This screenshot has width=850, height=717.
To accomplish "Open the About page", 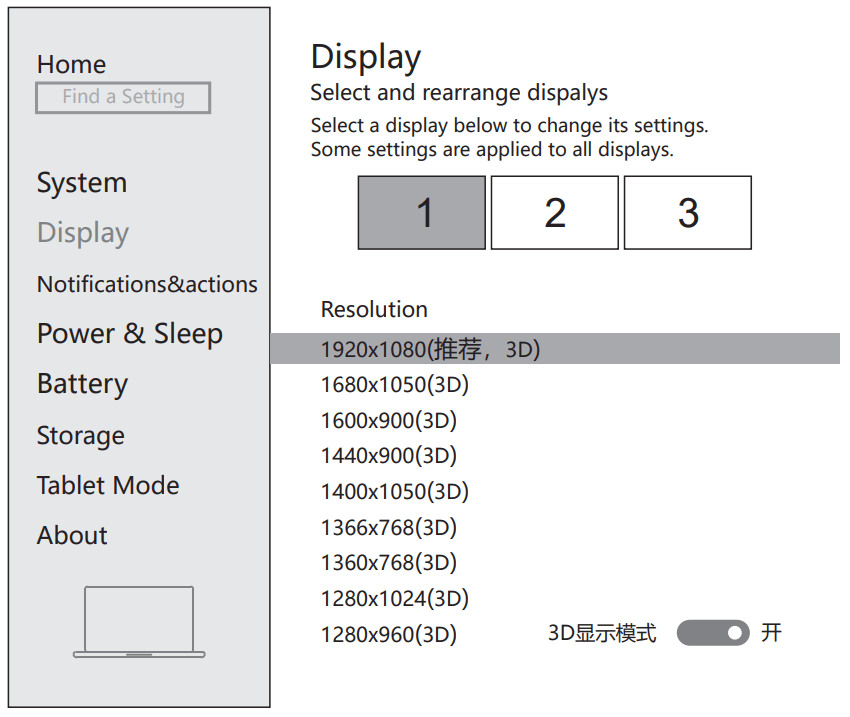I will pyautogui.click(x=71, y=536).
